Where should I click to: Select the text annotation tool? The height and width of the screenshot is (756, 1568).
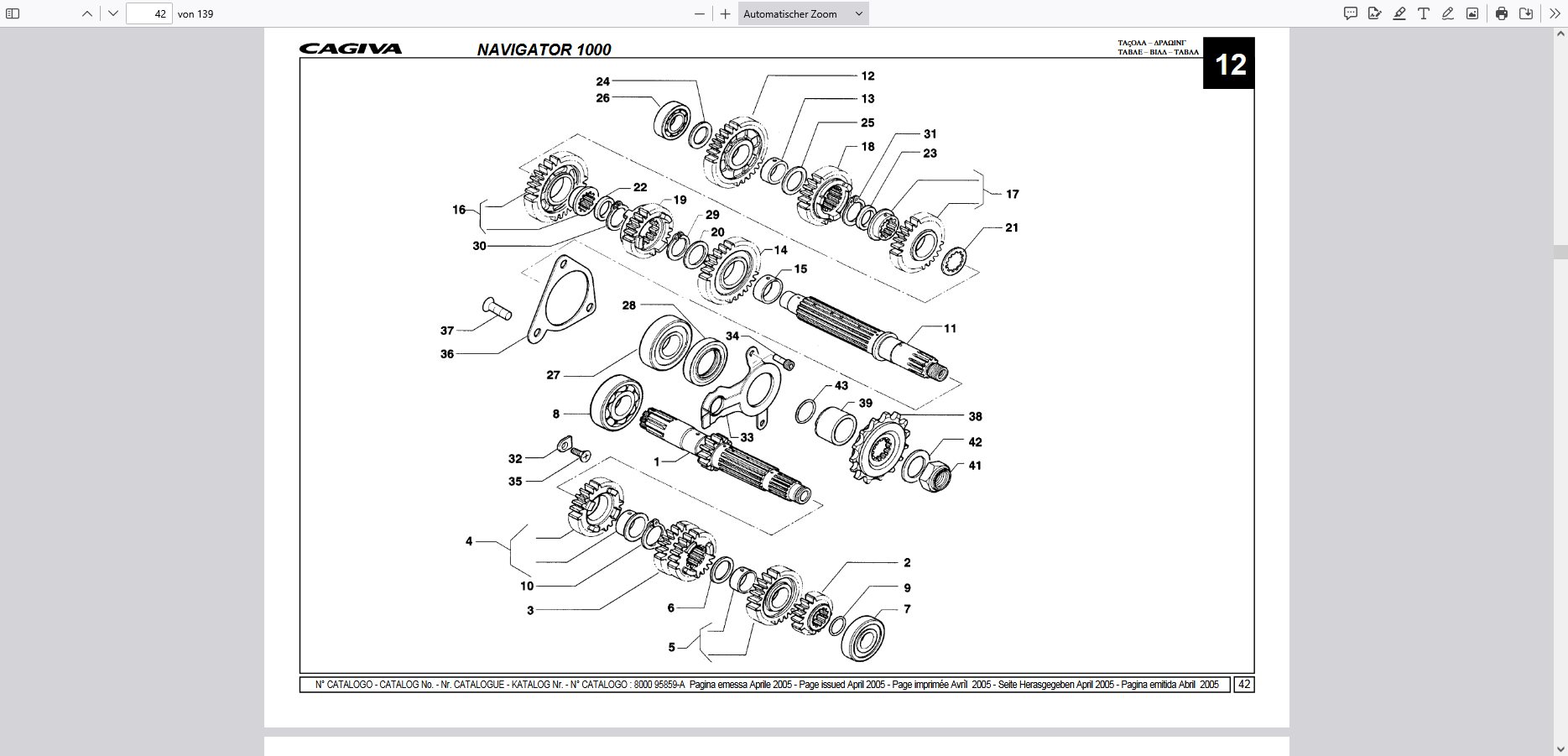pos(1424,13)
